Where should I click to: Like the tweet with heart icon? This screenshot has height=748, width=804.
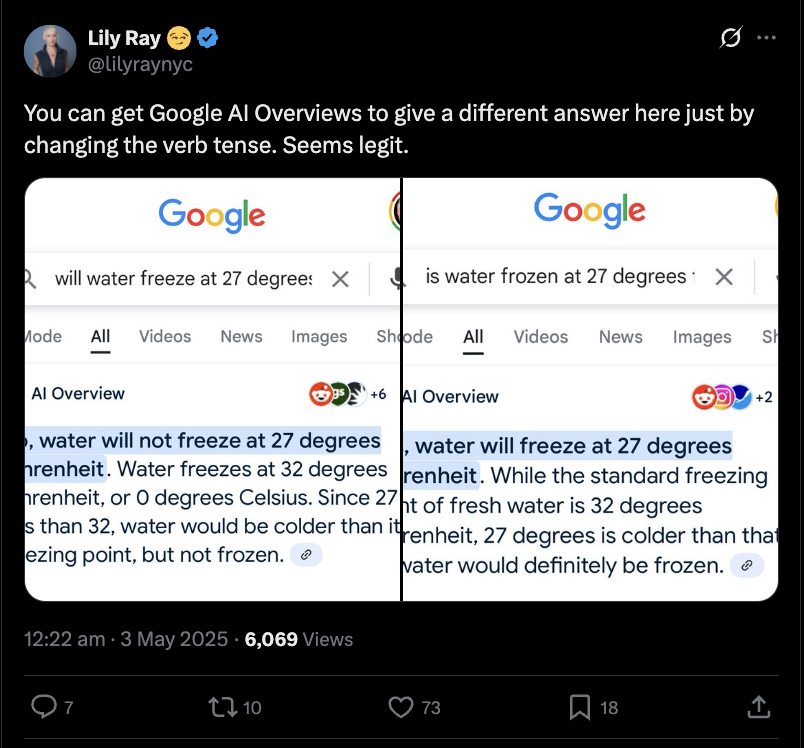(x=401, y=708)
